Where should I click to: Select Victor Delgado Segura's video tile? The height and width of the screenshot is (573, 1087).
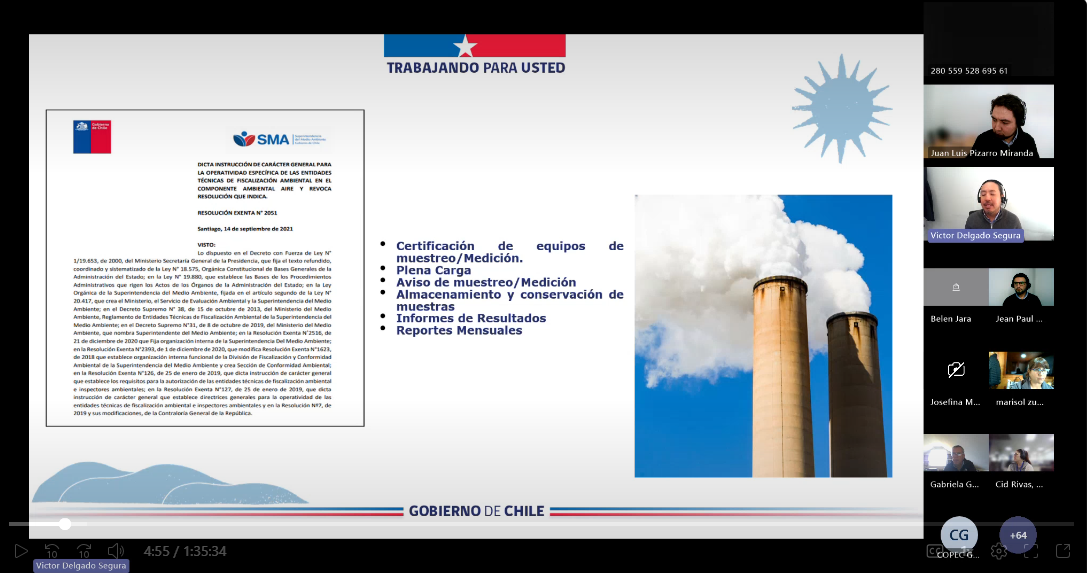(x=989, y=204)
